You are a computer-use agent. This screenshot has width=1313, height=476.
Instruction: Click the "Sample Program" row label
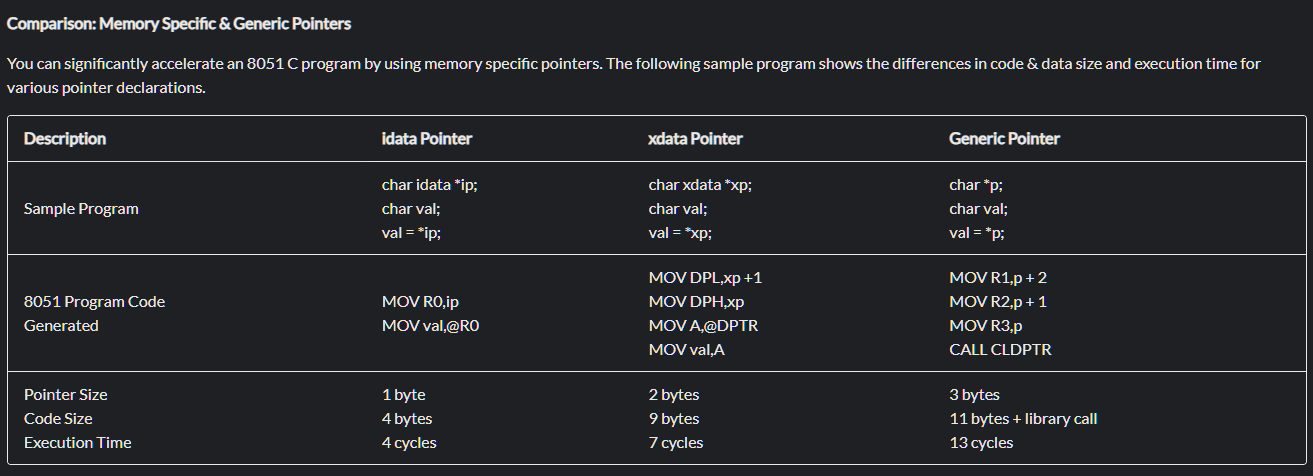coord(81,209)
